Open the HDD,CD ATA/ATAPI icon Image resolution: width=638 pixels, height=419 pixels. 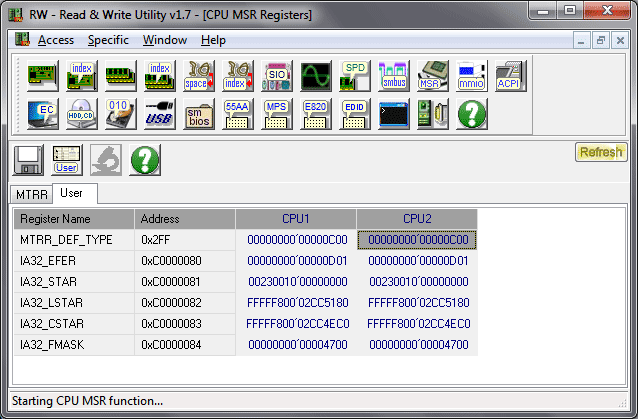click(82, 114)
